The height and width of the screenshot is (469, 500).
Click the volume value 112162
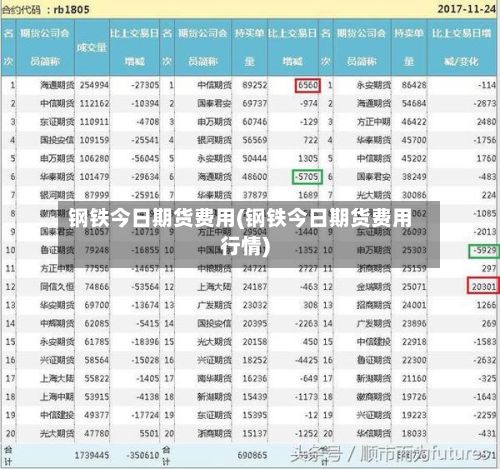94,104
